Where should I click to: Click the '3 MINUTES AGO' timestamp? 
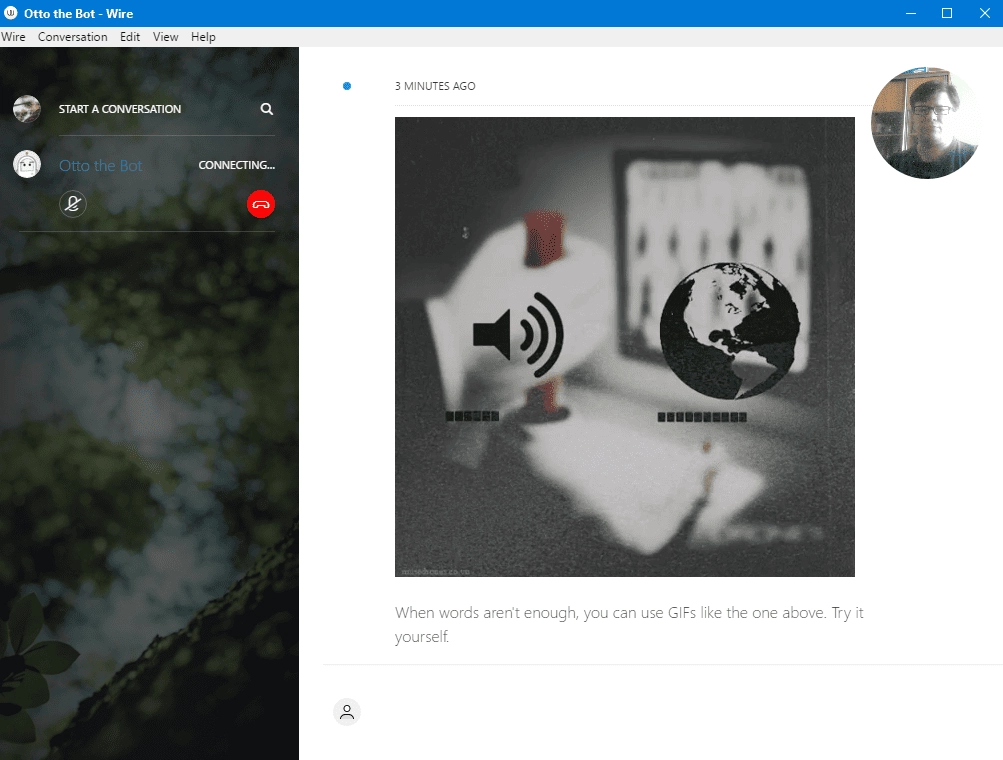point(435,86)
